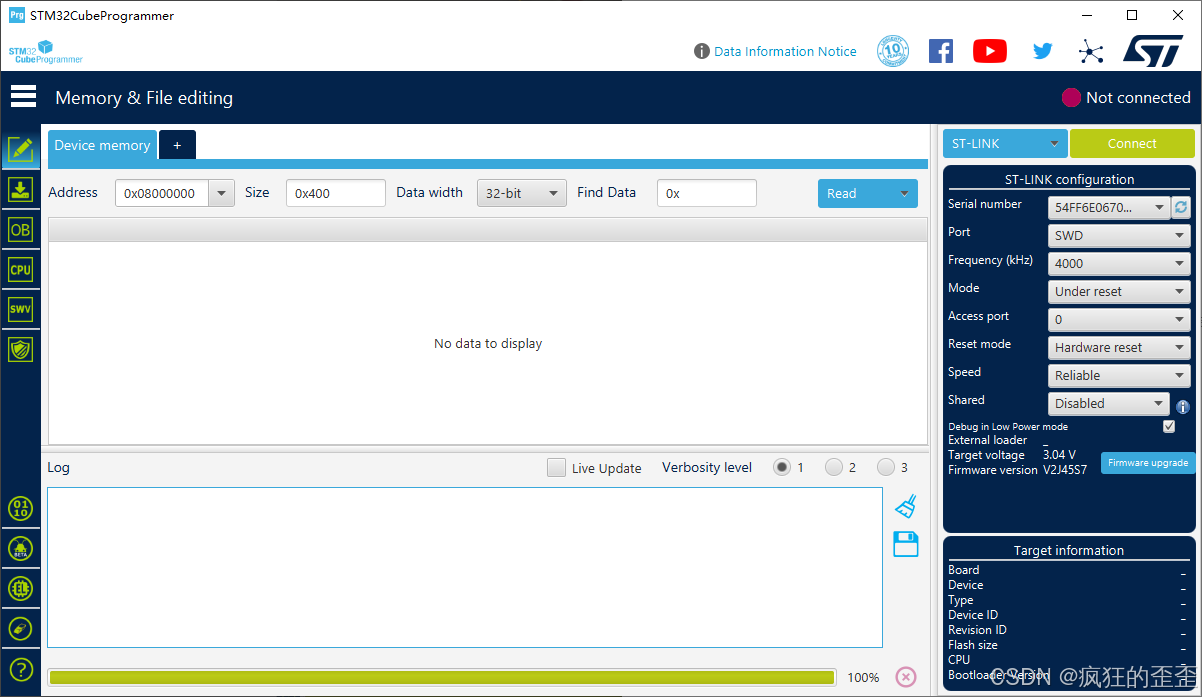Viewport: 1202px width, 697px height.
Task: Open the Access port dropdown
Action: tap(1119, 319)
